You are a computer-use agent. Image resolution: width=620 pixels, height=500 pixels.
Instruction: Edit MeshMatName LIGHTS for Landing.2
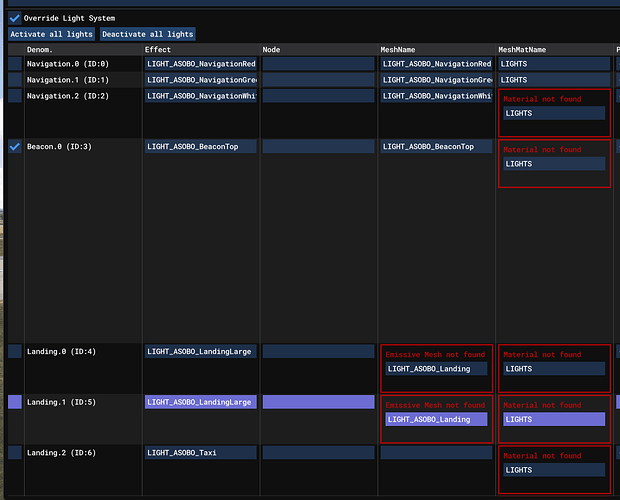(554, 470)
